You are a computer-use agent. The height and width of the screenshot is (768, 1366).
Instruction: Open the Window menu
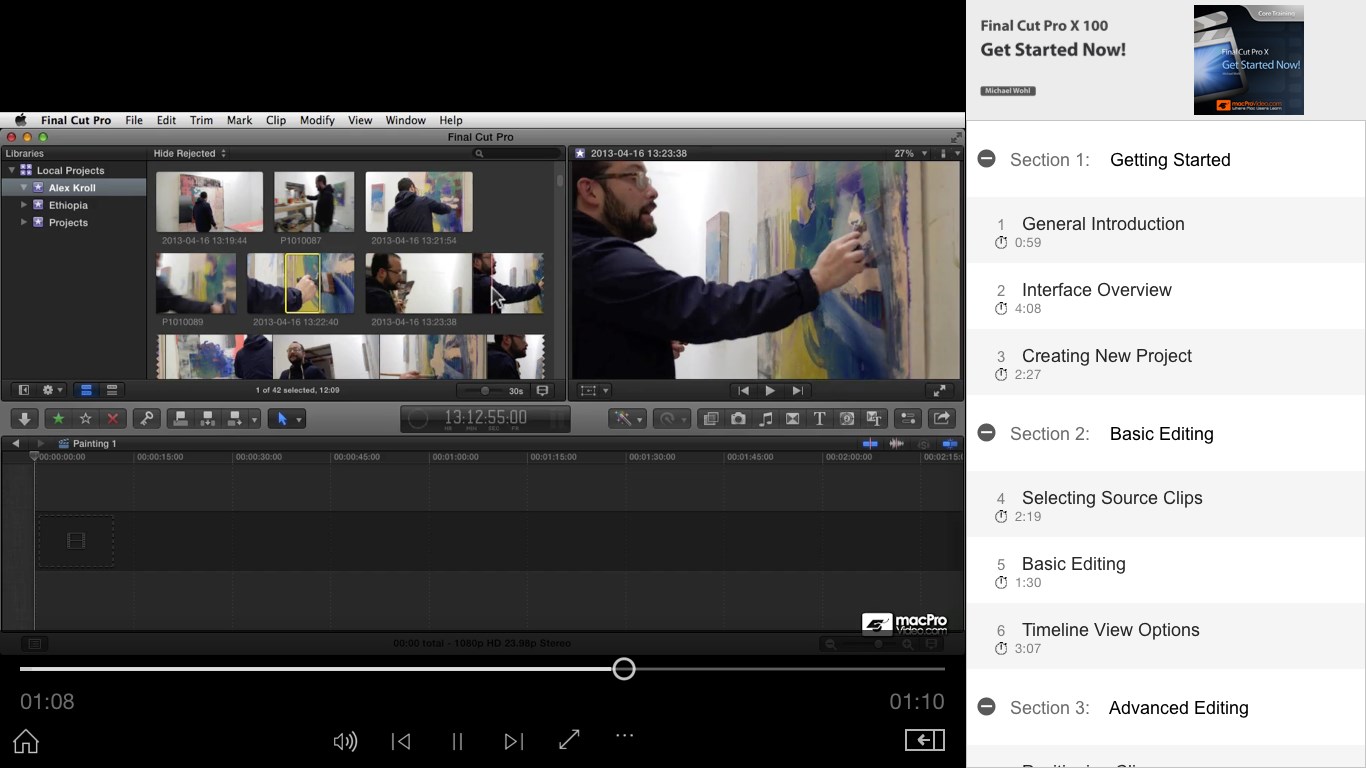coord(406,120)
